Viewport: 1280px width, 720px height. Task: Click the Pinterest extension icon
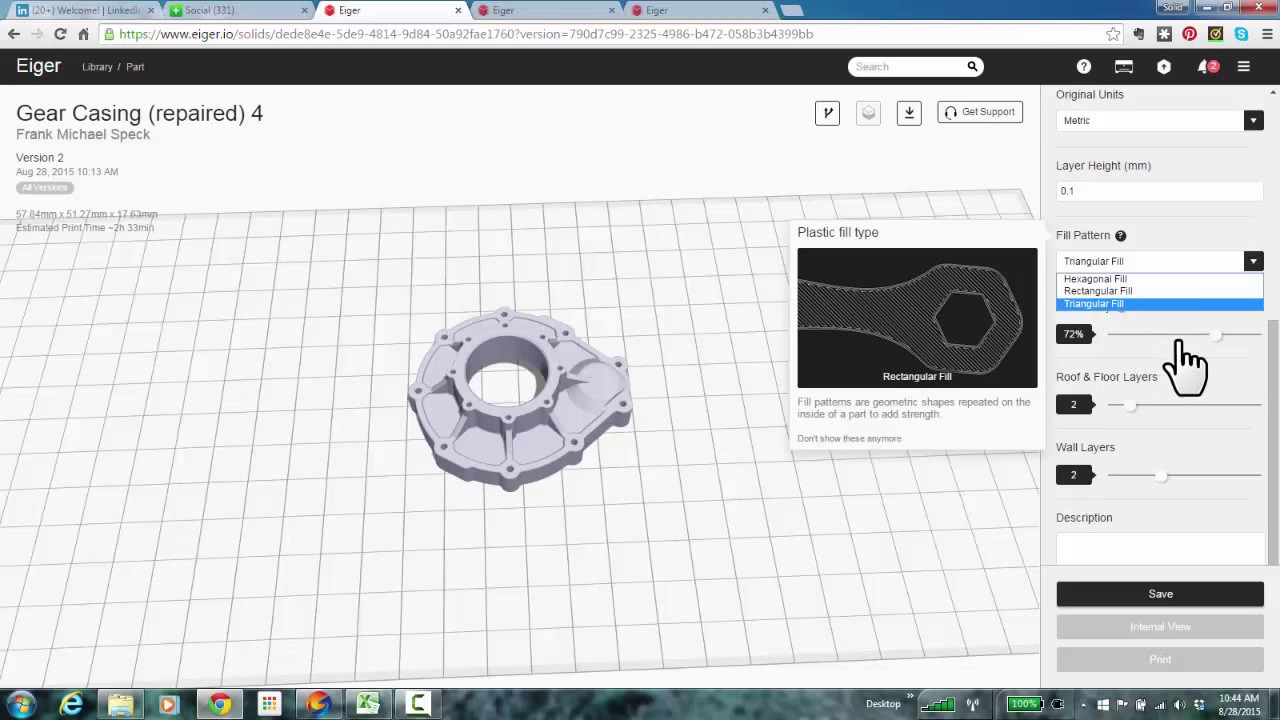click(1189, 34)
